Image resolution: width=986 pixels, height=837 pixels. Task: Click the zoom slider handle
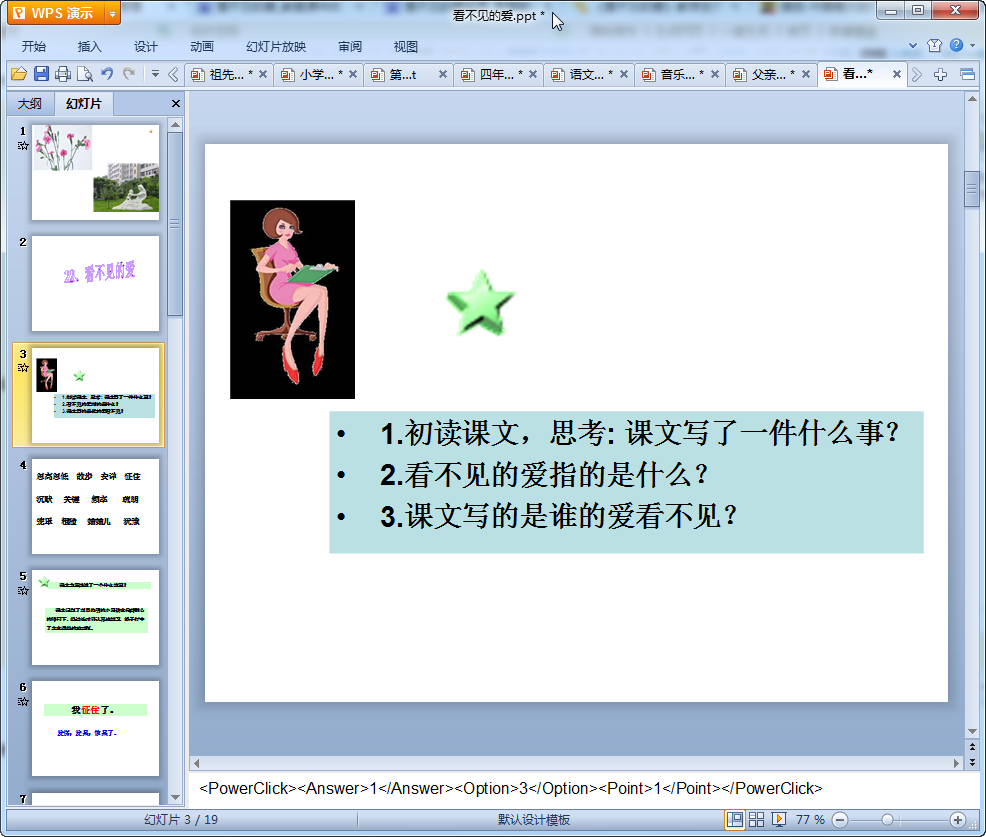[887, 819]
